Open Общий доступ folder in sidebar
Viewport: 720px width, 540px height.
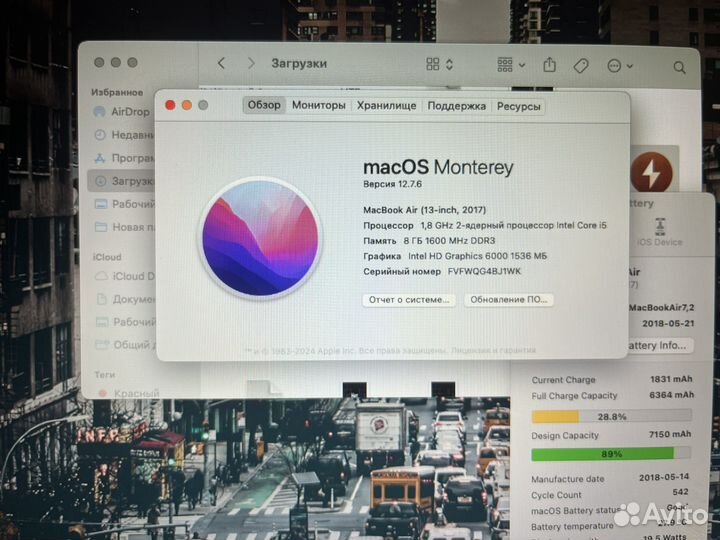125,345
